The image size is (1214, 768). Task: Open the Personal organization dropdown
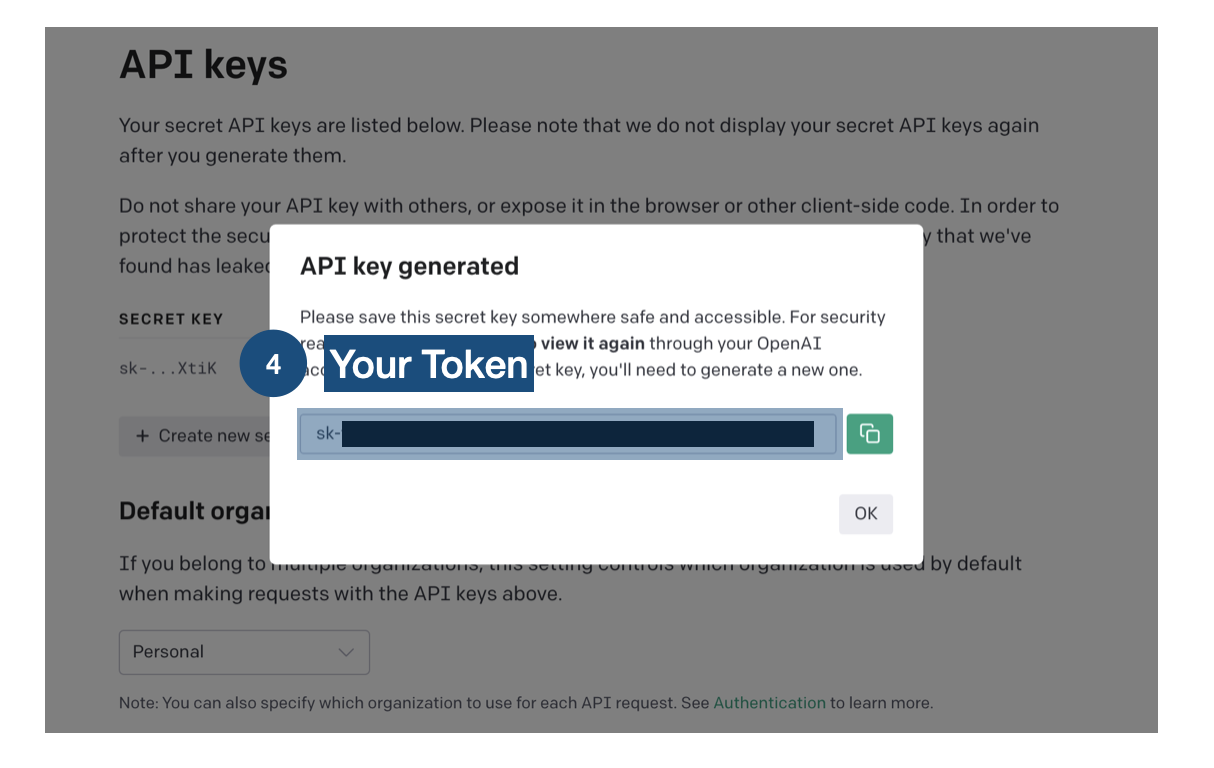(x=244, y=652)
